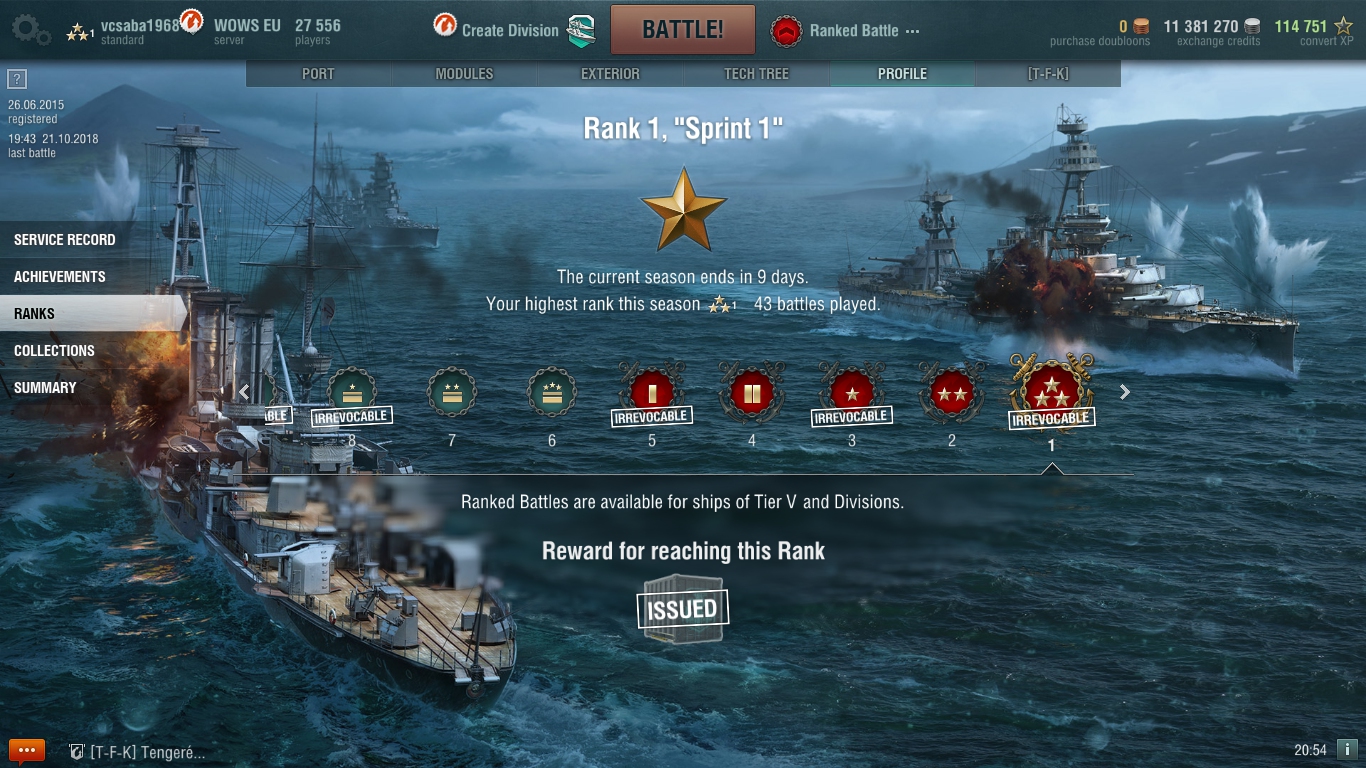
Task: Start the match with BATTLE! button
Action: coord(683,30)
